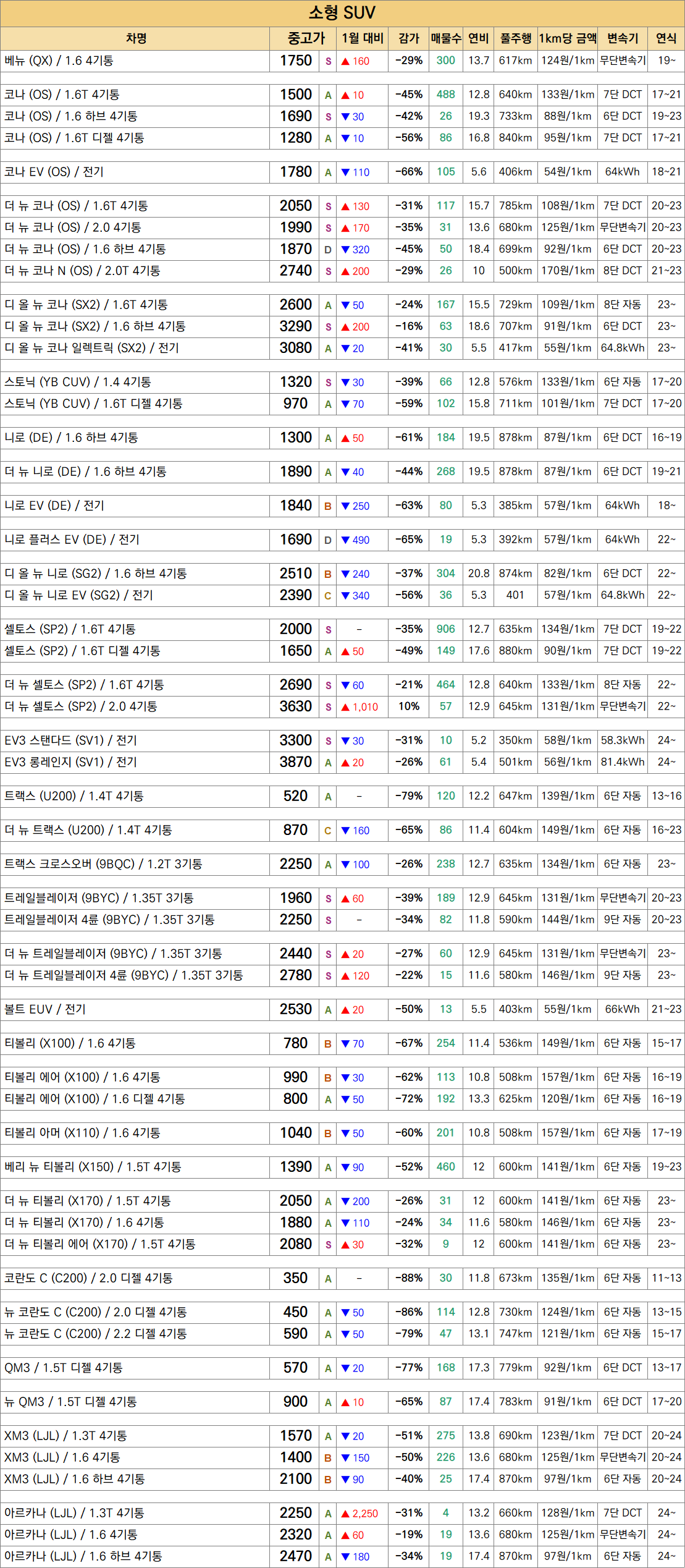
Task: Click the red up arrow beside 1,010
Action: coord(345,707)
